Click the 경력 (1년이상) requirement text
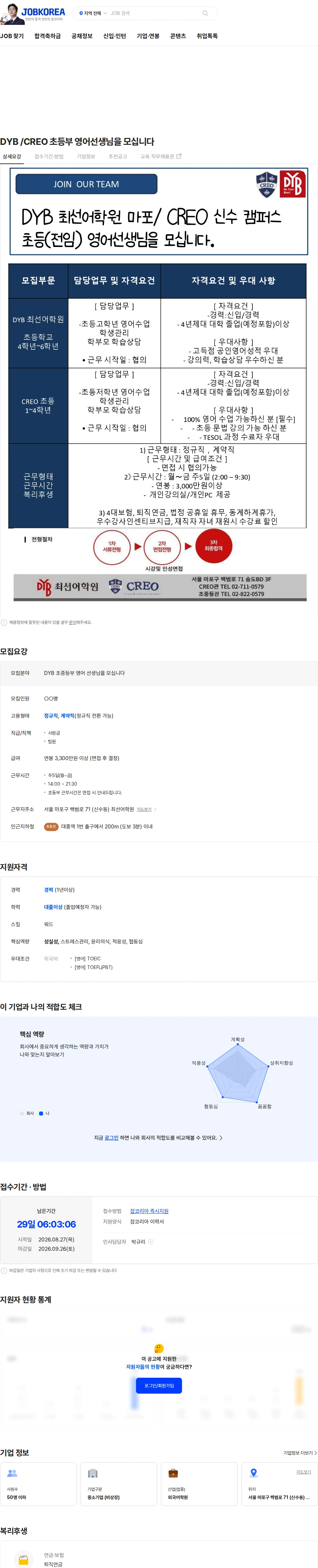Image resolution: width=318 pixels, height=1568 pixels. tap(59, 890)
